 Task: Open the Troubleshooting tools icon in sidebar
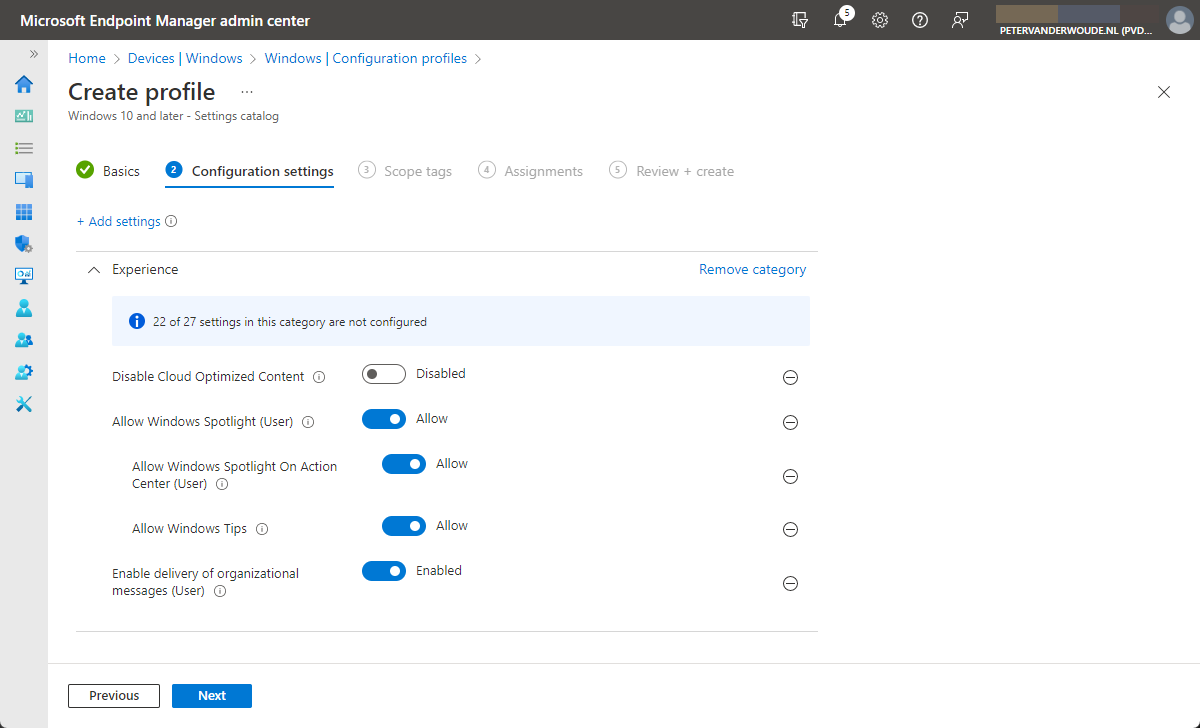point(24,404)
